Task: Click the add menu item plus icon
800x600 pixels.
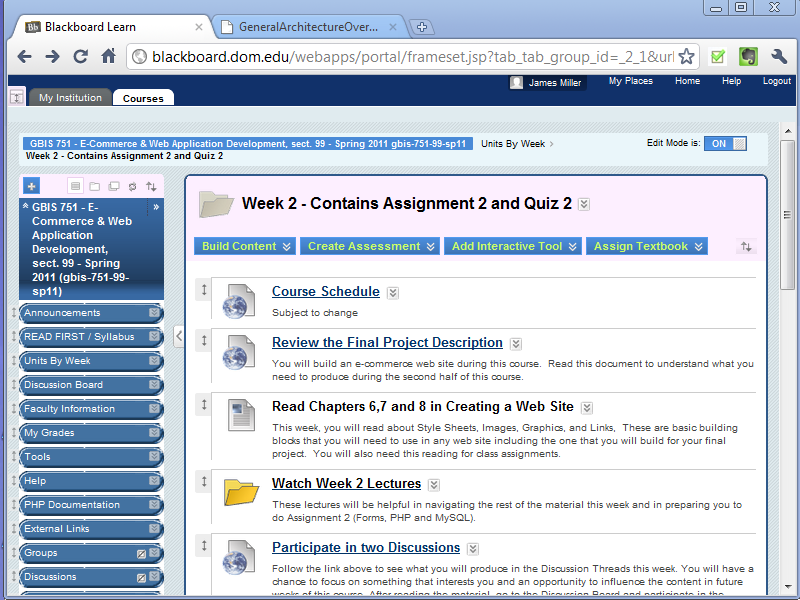Action: [x=31, y=186]
